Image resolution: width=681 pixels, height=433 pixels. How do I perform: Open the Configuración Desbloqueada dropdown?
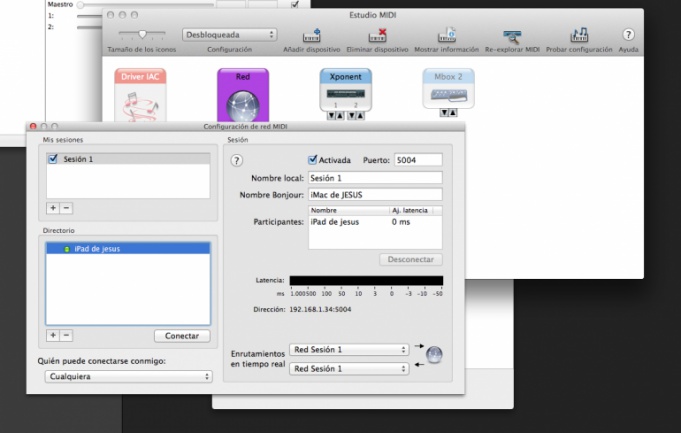pos(229,35)
